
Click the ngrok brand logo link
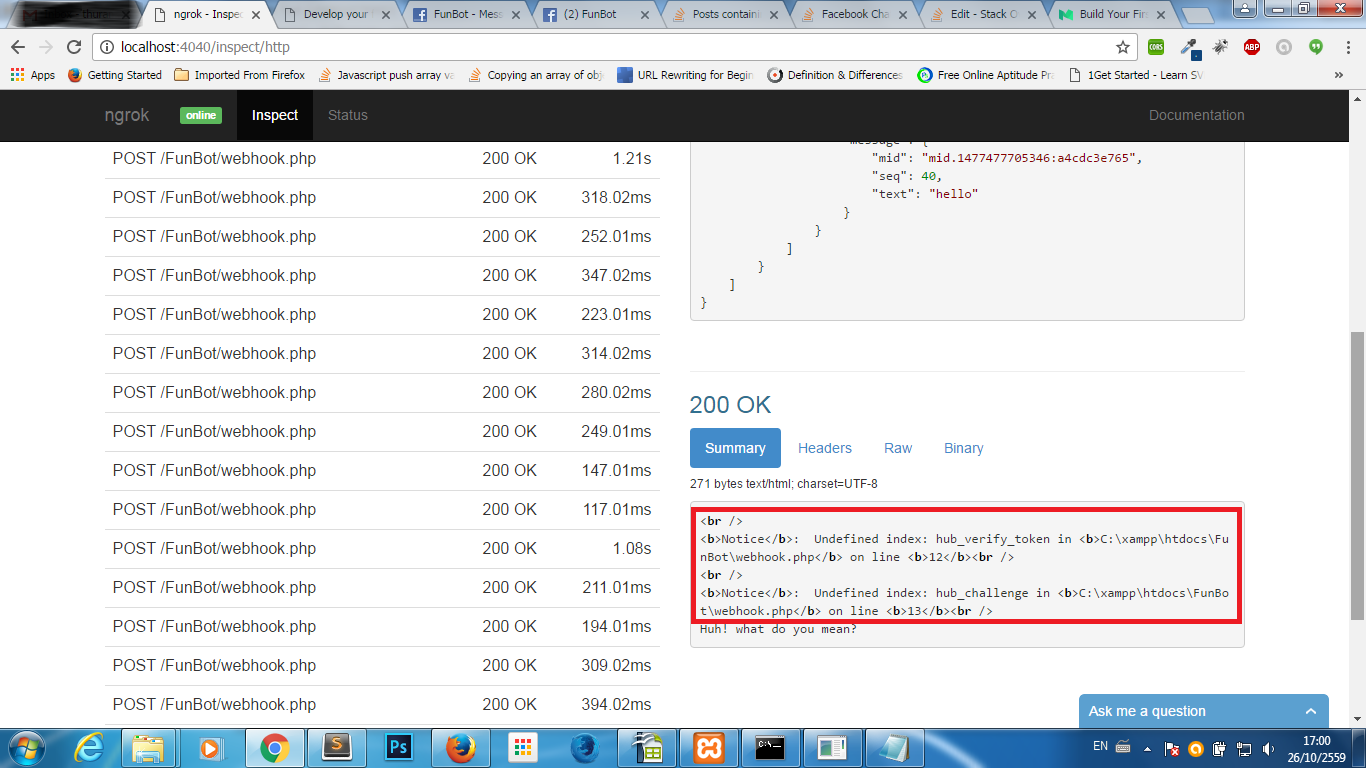pos(127,115)
